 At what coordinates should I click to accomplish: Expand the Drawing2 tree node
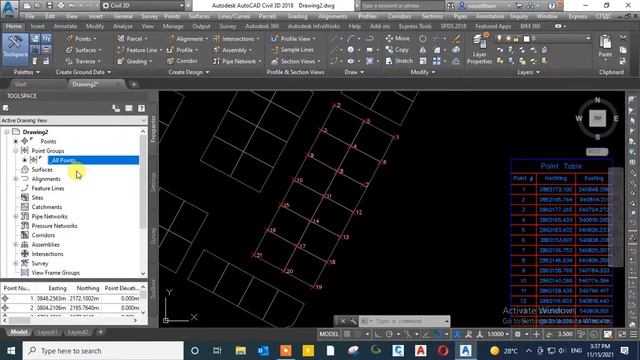(x=7, y=132)
